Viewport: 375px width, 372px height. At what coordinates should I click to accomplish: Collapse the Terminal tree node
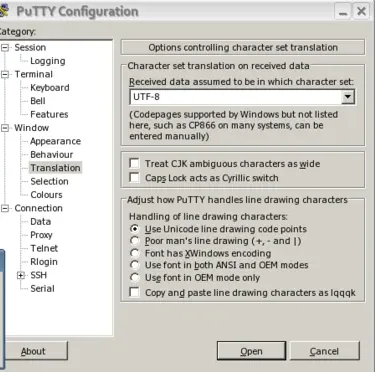pos(5,74)
